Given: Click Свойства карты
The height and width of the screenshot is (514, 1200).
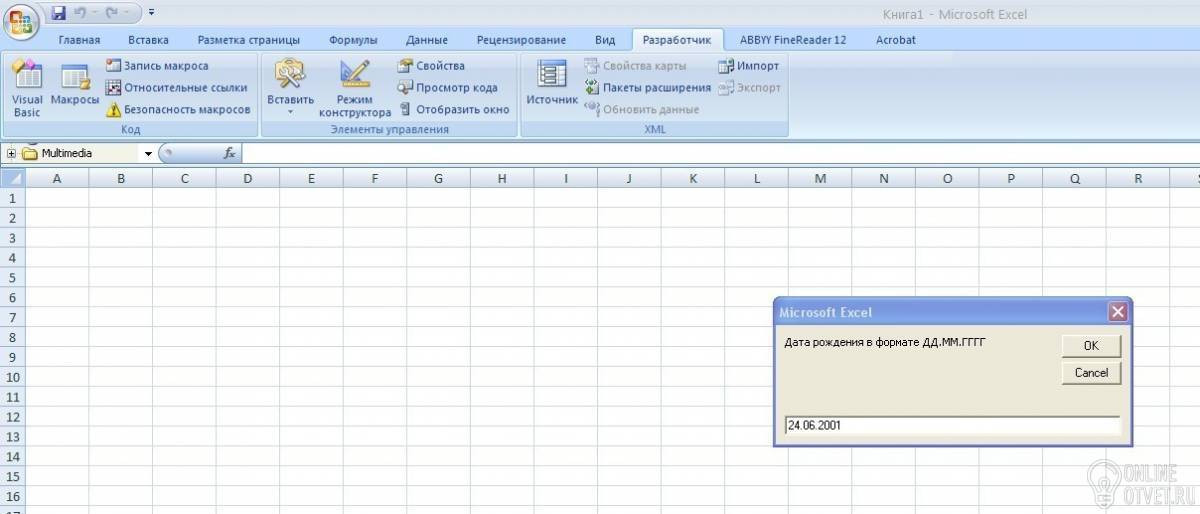Looking at the screenshot, I should (x=635, y=65).
